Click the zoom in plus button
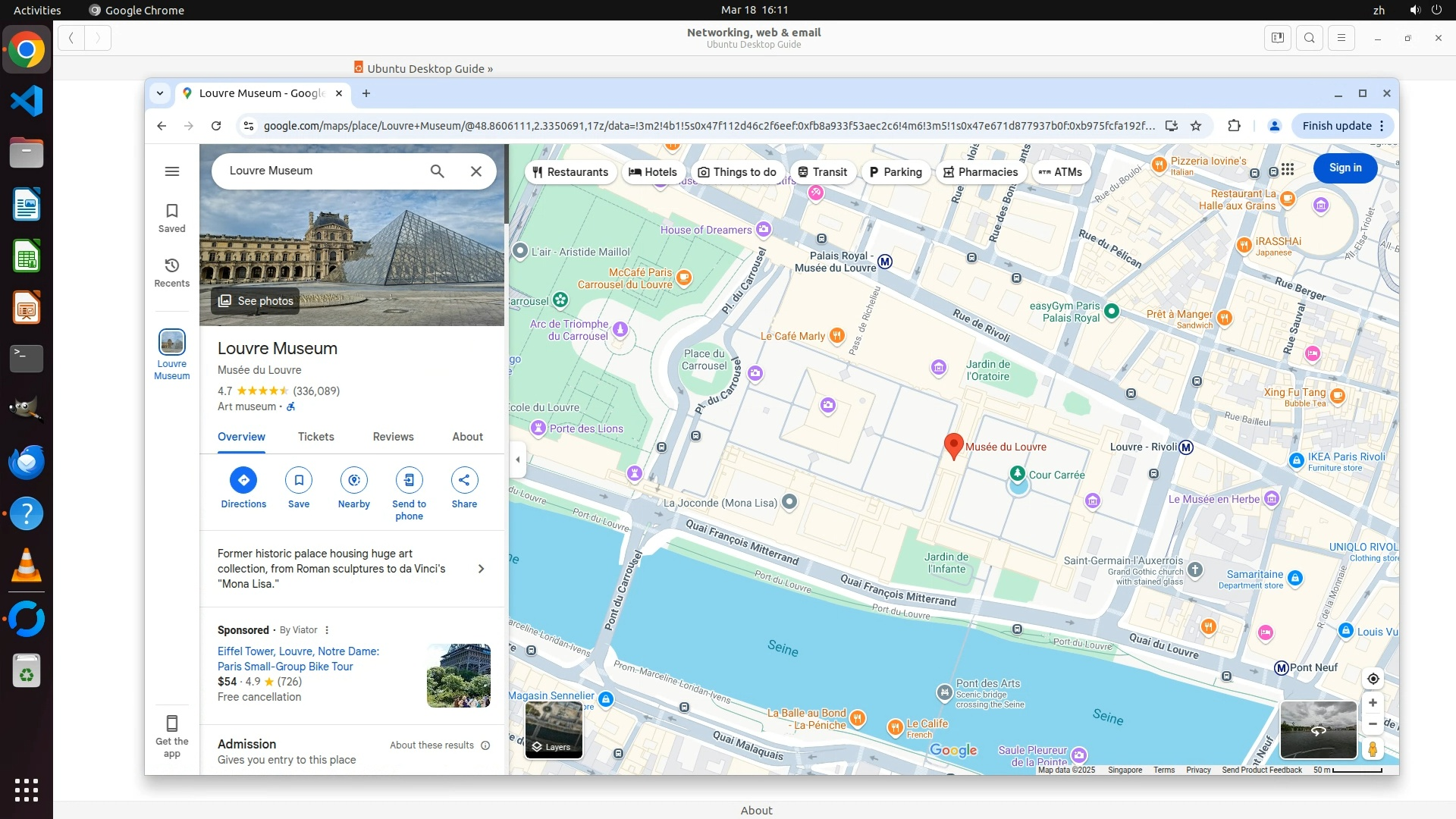This screenshot has height=819, width=1456. [x=1373, y=703]
